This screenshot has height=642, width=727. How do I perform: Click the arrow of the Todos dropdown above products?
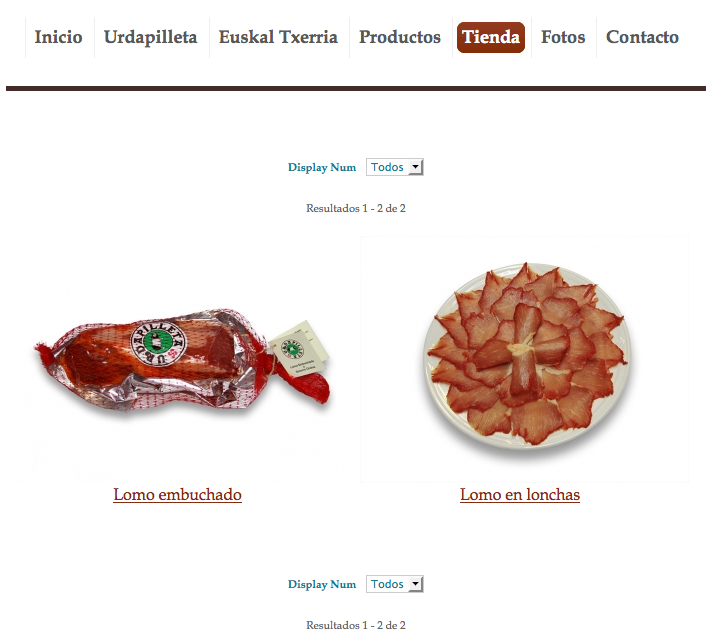click(416, 167)
